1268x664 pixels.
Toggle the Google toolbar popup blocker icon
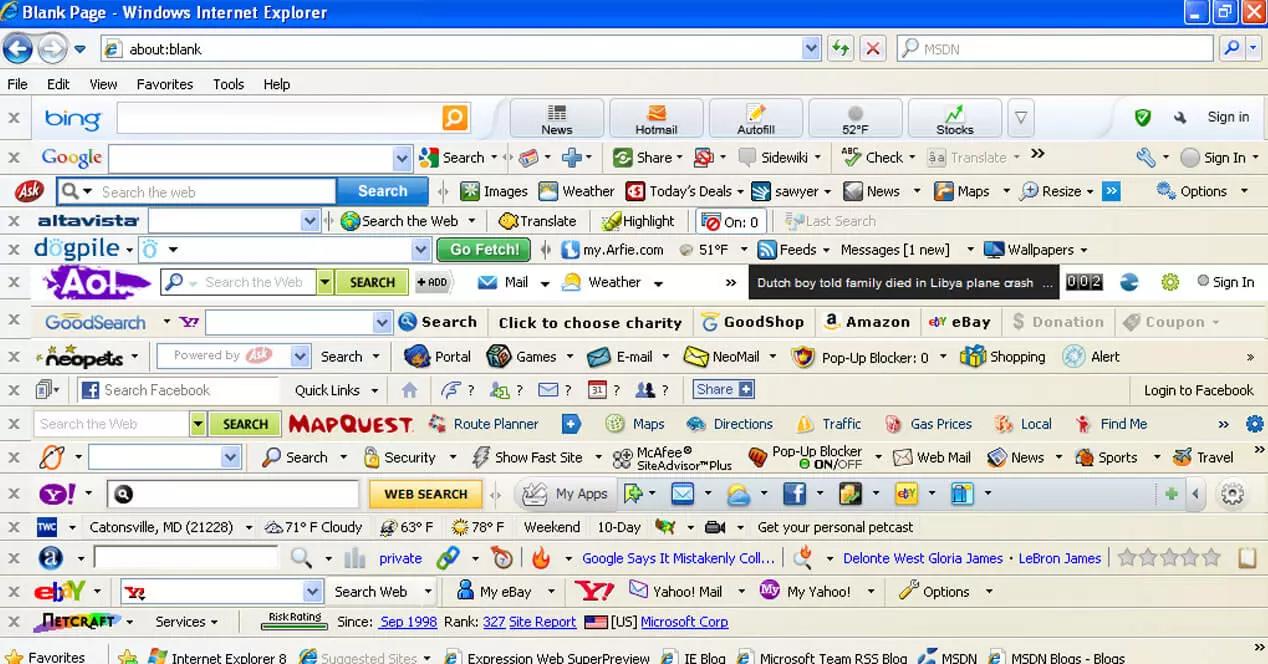click(703, 157)
